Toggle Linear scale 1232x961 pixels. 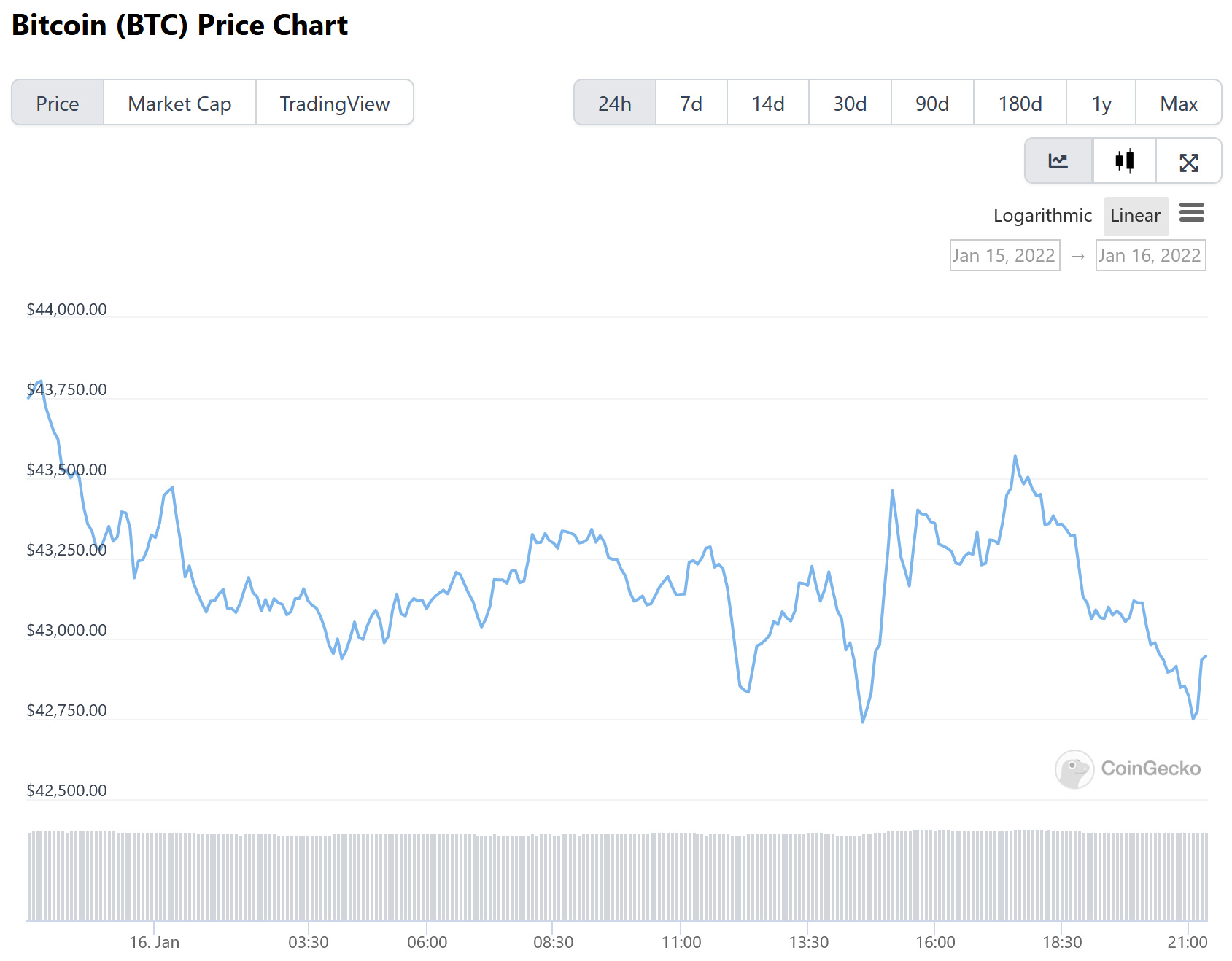(x=1135, y=216)
